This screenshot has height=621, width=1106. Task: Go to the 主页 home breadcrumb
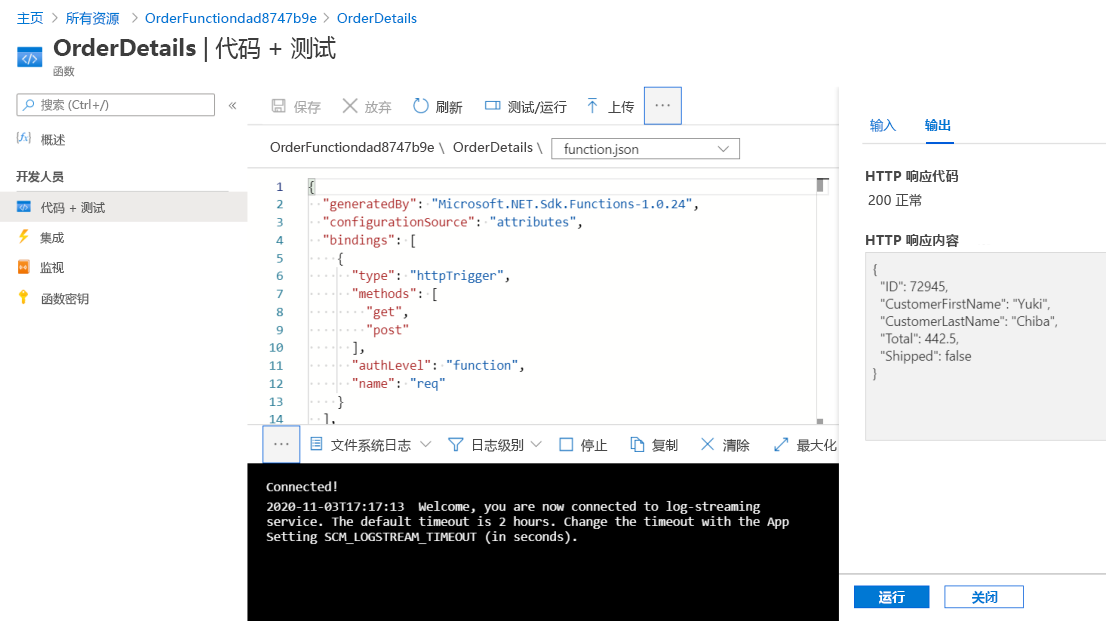point(30,18)
